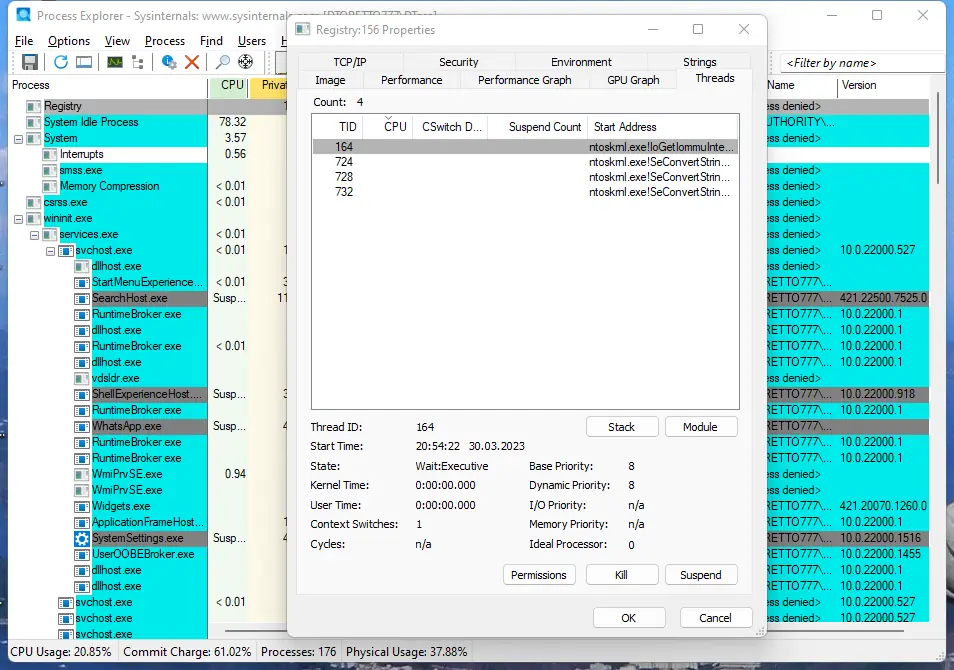Open the Users menu
954x670 pixels.
click(251, 41)
